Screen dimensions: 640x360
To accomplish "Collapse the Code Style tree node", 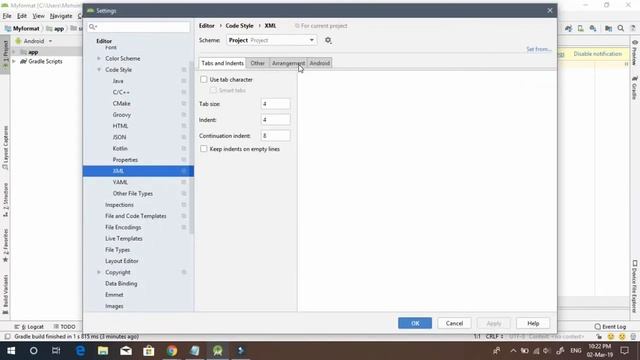I will point(99,70).
